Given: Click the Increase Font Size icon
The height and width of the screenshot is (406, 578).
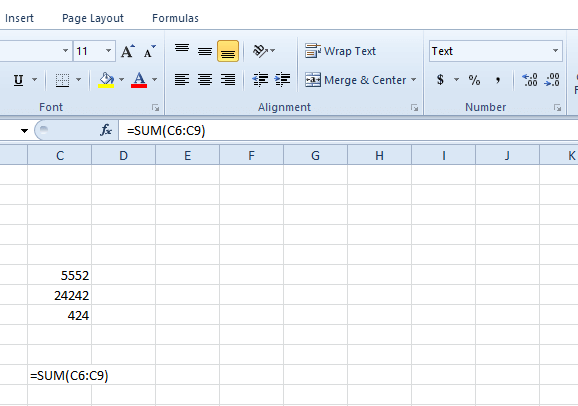Looking at the screenshot, I should click(x=128, y=51).
